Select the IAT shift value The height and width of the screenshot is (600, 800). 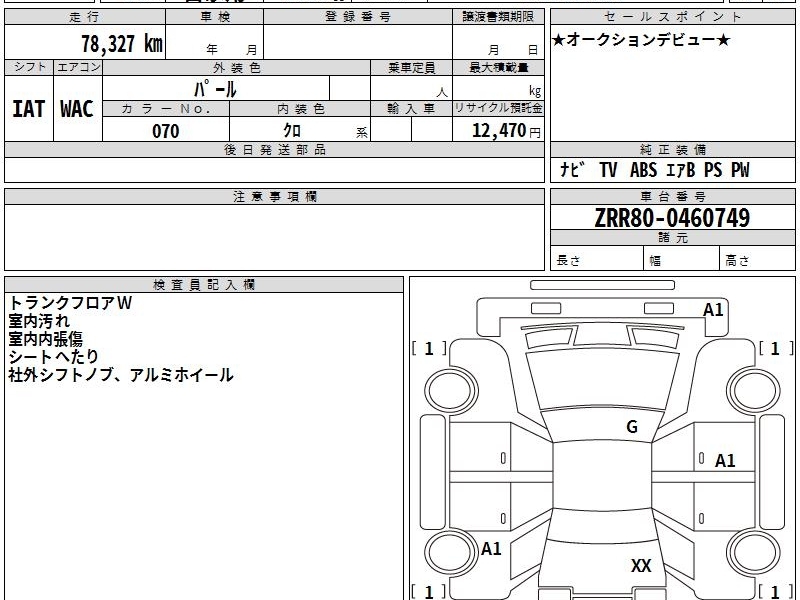tap(29, 109)
